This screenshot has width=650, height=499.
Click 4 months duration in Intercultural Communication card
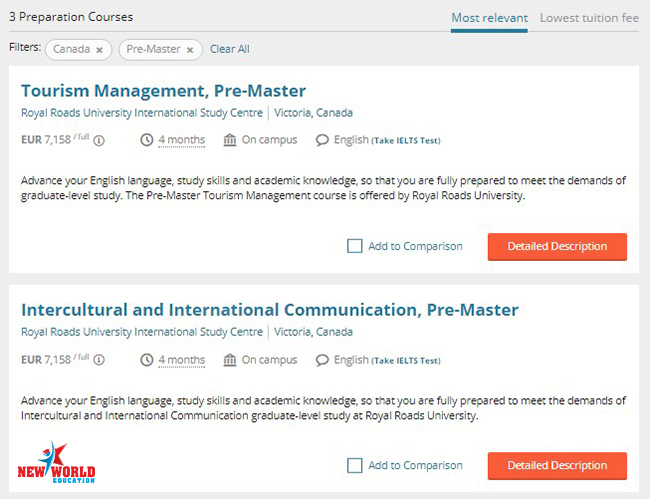coord(182,360)
